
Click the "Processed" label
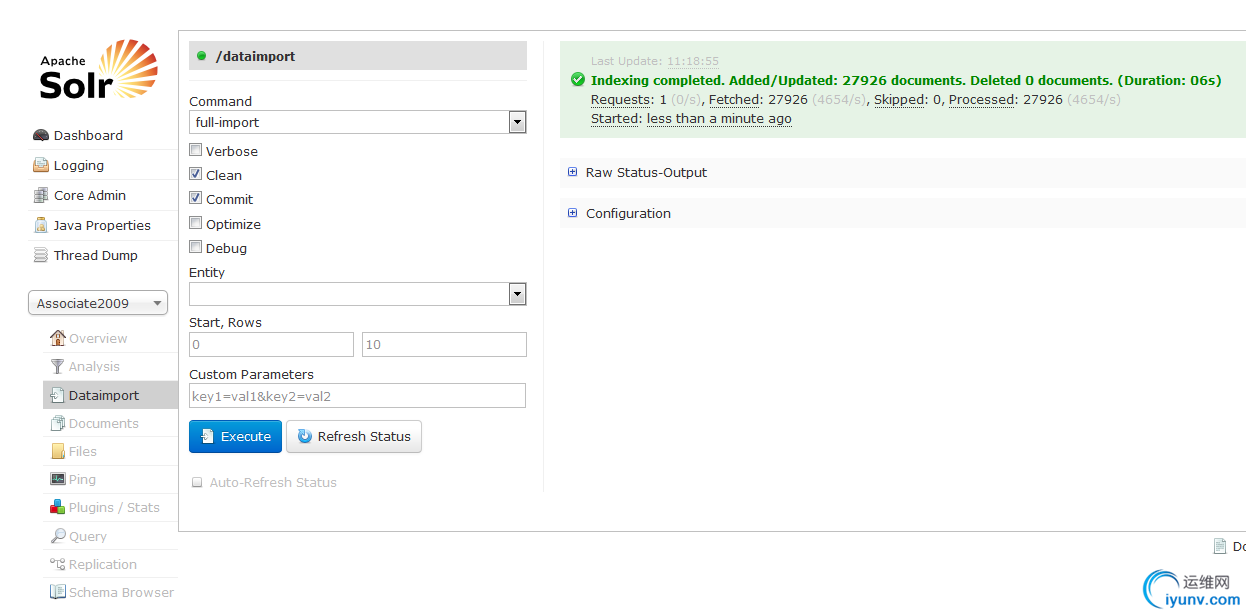(x=983, y=99)
